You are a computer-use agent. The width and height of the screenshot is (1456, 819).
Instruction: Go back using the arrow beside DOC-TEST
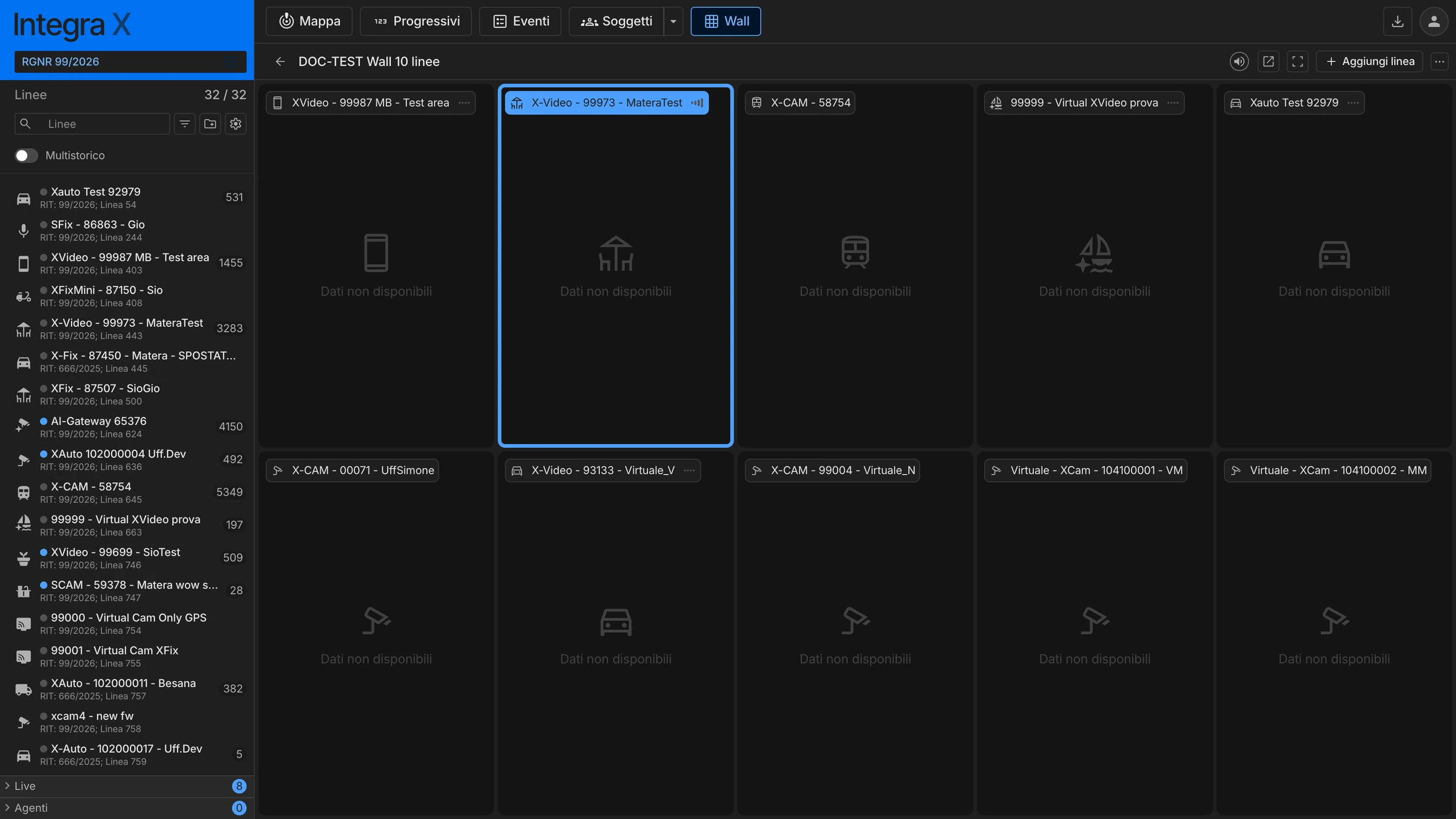click(280, 61)
